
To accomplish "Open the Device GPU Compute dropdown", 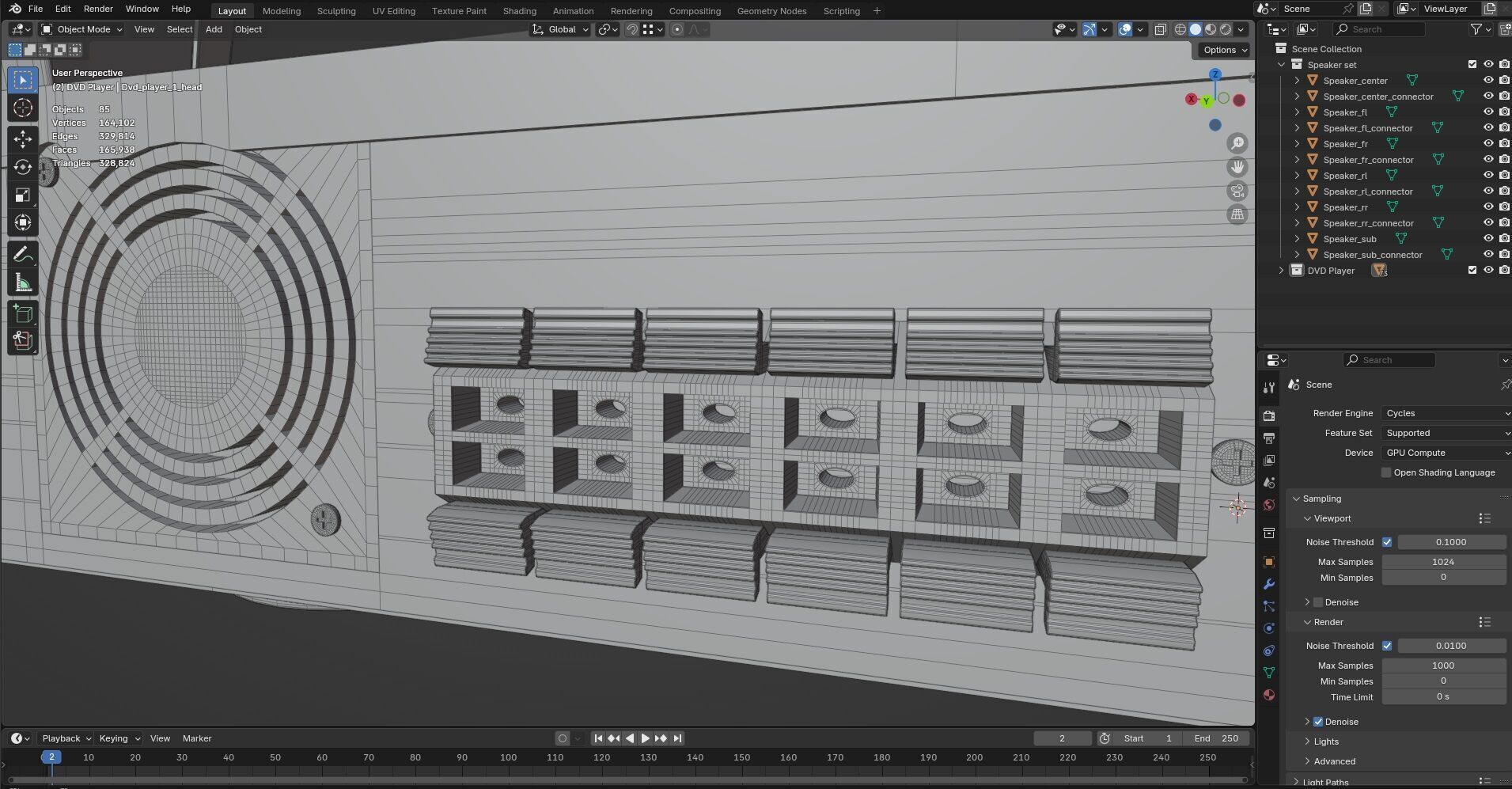I will tap(1446, 453).
